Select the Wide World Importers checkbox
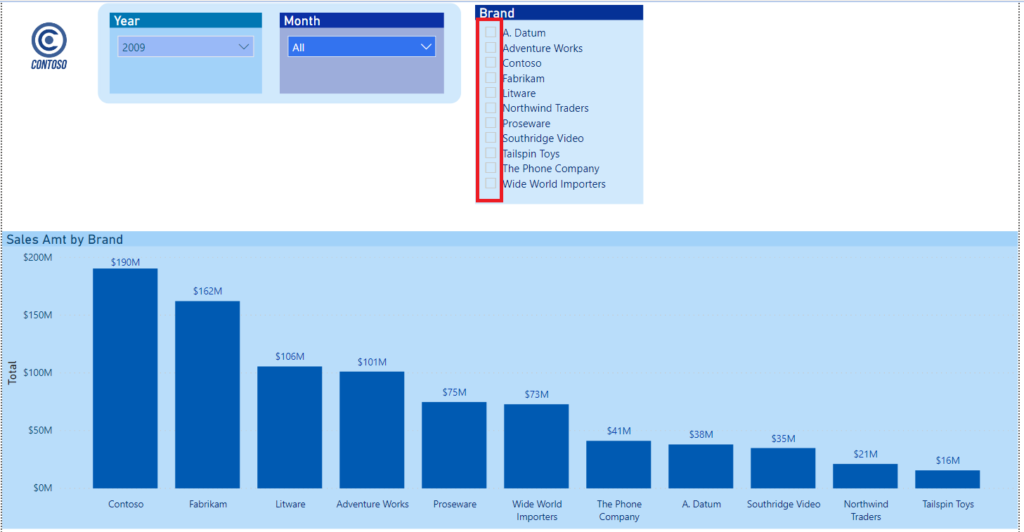 click(490, 183)
